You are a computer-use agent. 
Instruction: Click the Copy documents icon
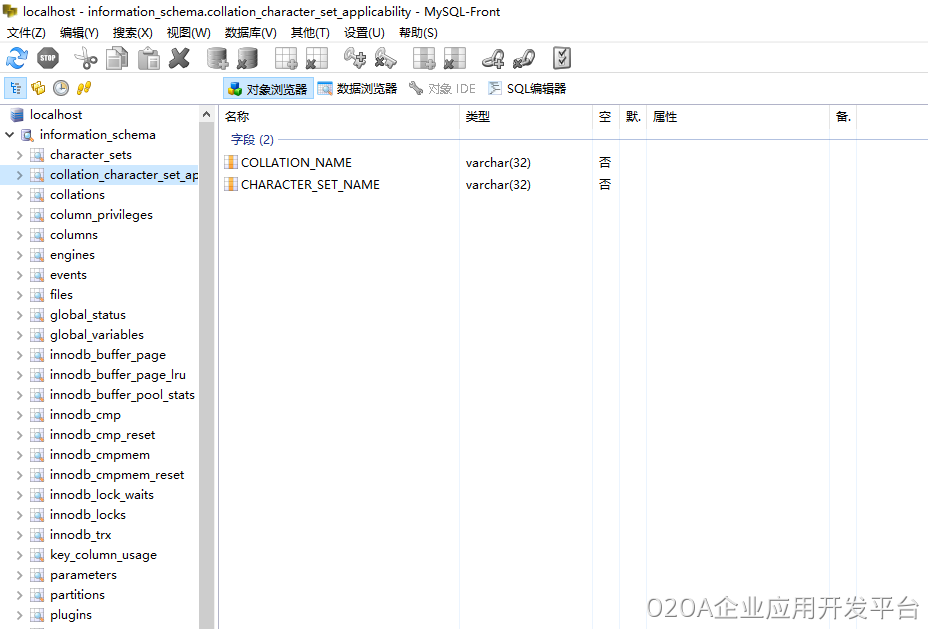tap(117, 59)
